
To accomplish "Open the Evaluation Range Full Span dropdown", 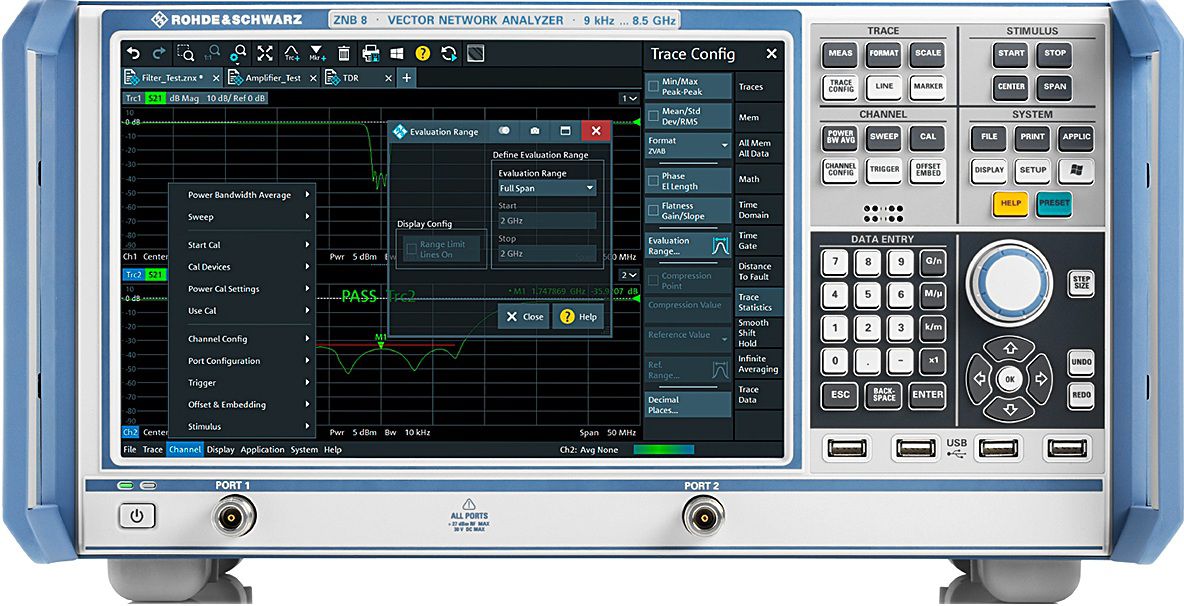I will [547, 188].
